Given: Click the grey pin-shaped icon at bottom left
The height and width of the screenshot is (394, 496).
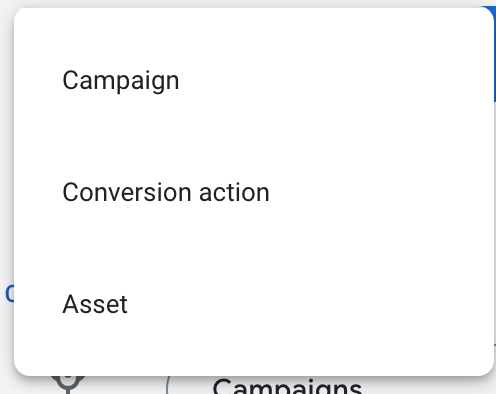Looking at the screenshot, I should tap(68, 384).
